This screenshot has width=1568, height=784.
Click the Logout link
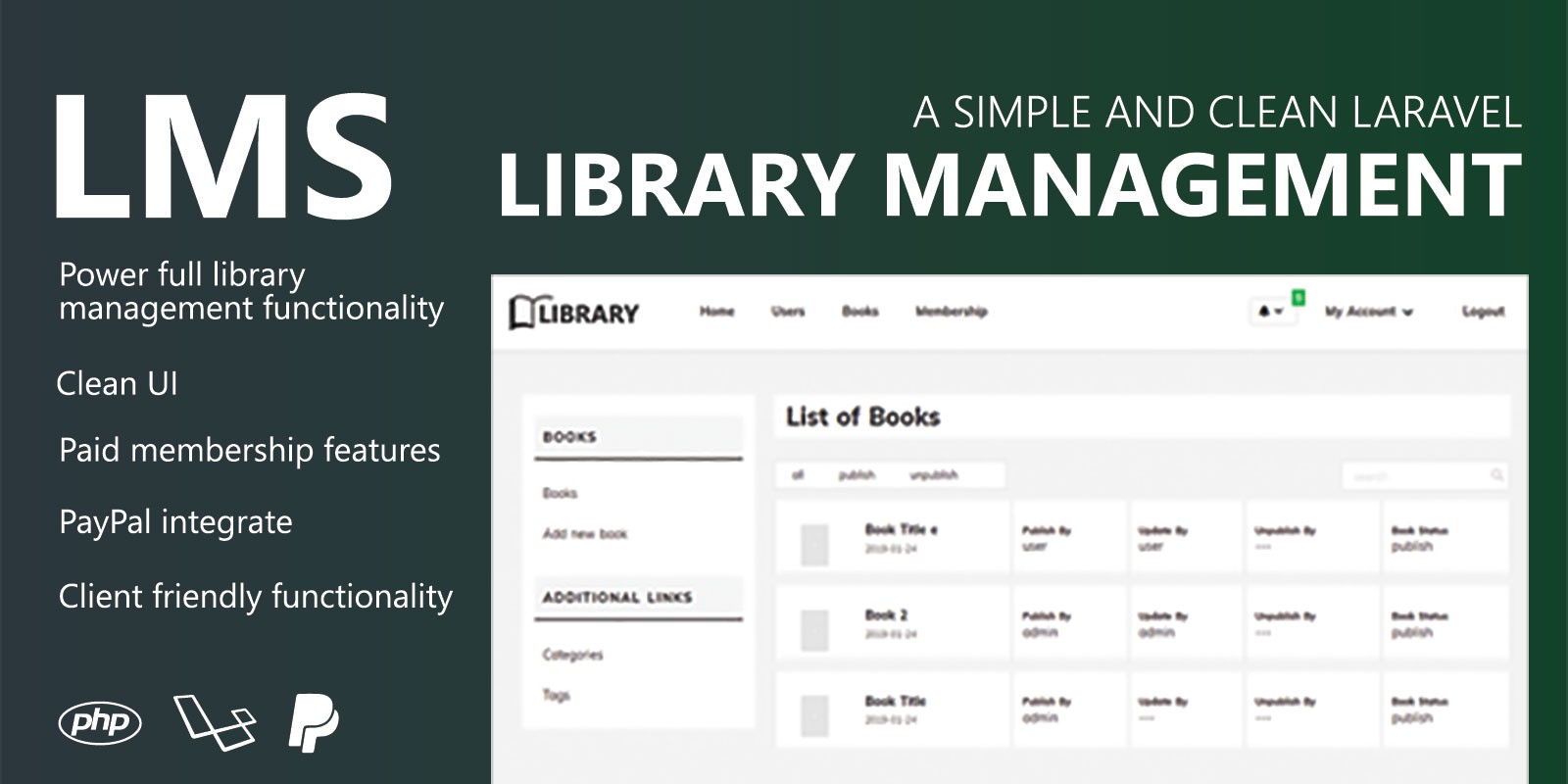(x=1483, y=312)
